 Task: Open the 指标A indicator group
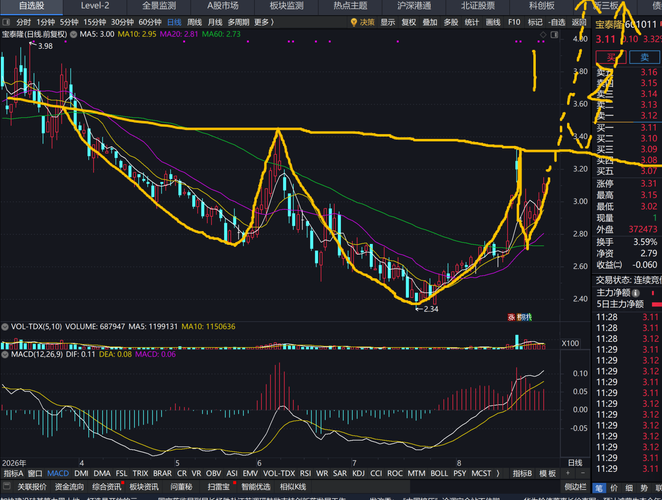pyautogui.click(x=14, y=473)
